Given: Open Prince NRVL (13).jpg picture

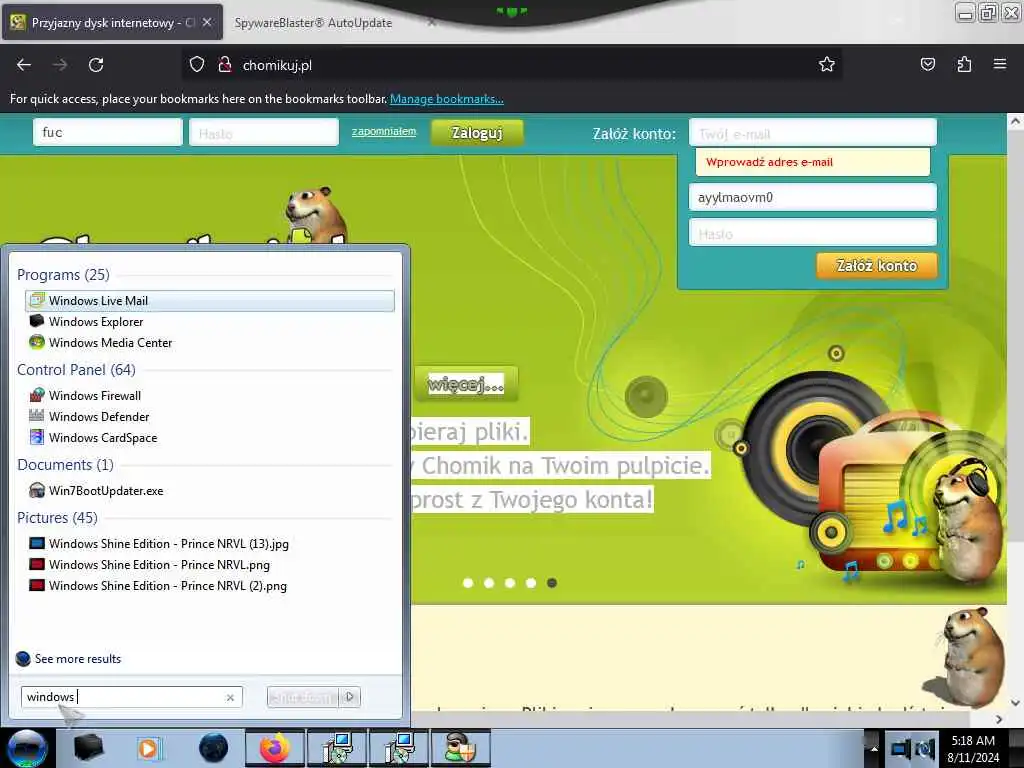Looking at the screenshot, I should point(210,543).
